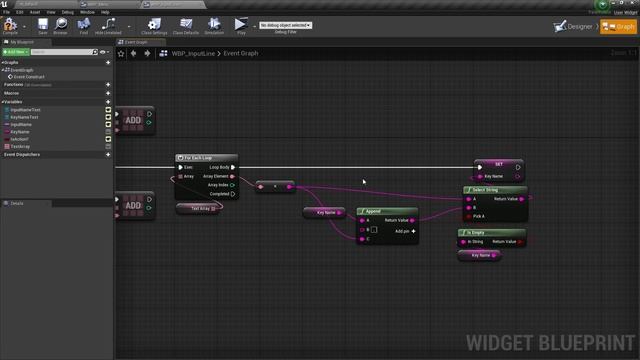The height and width of the screenshot is (360, 640).
Task: Select the For Each Loop node header
Action: pos(207,158)
